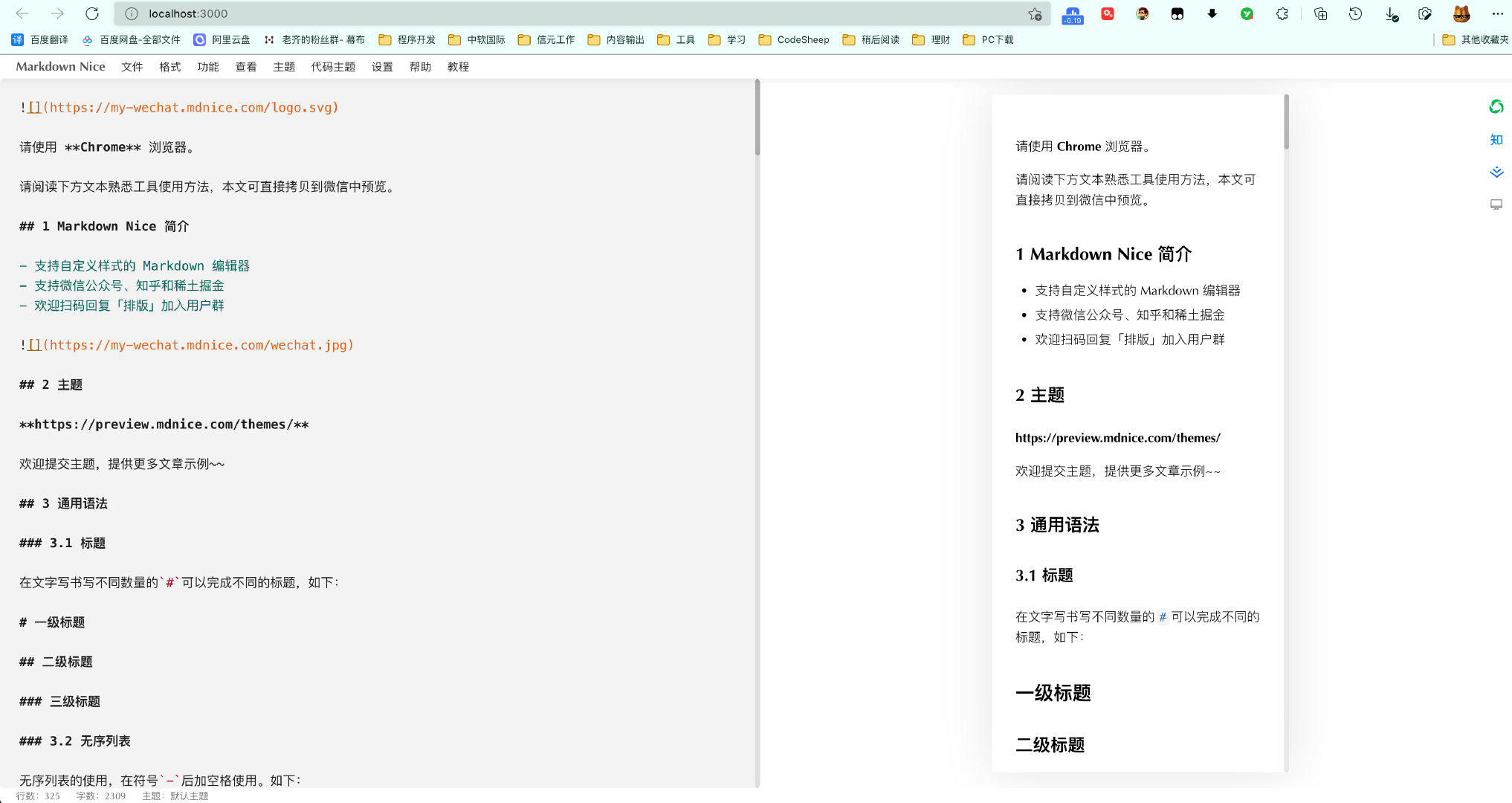The height and width of the screenshot is (803, 1512).
Task: Select the Juejin blue chevron icon
Action: click(1496, 172)
